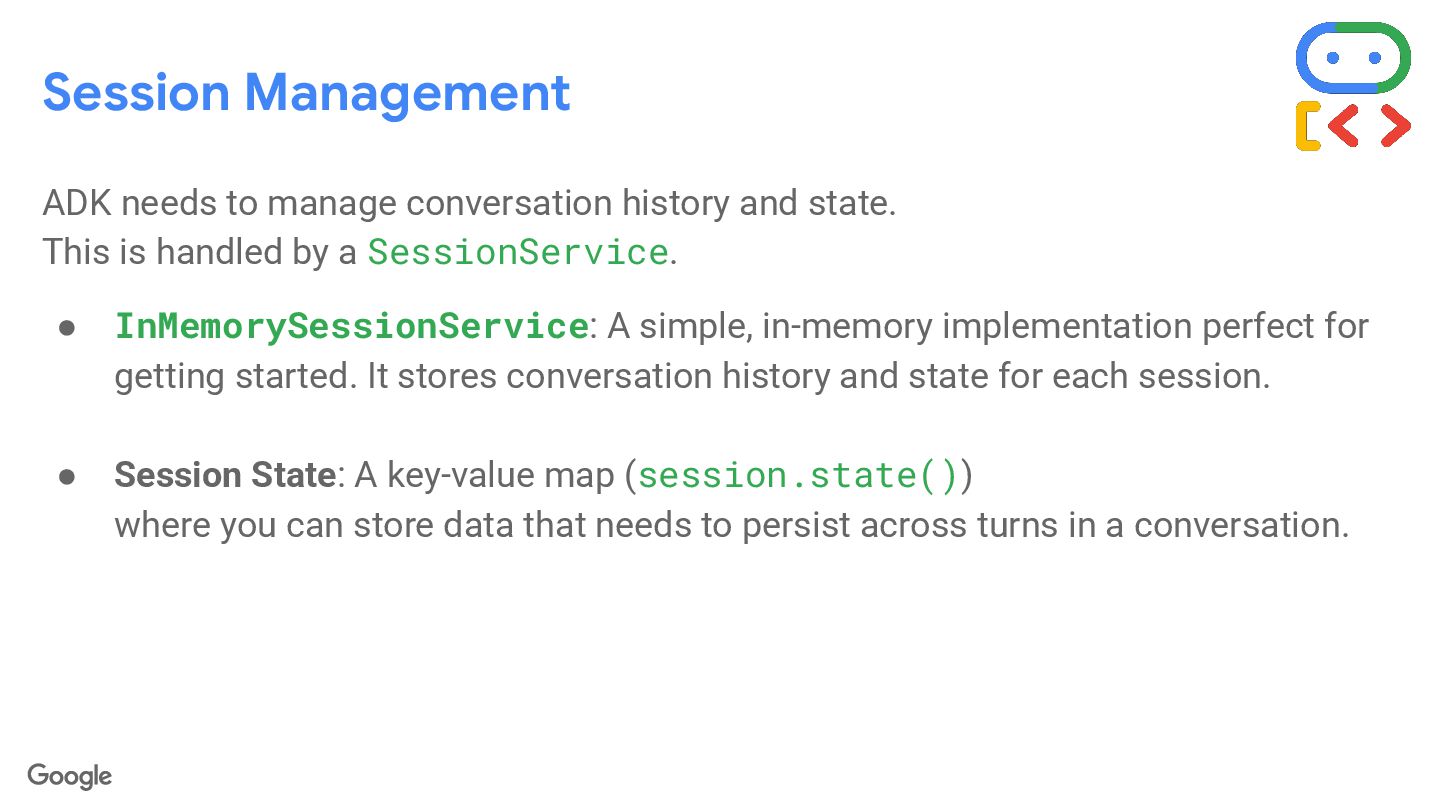Click the line 'ADK needs to manage conversation history'
This screenshot has height=810, width=1440.
pyautogui.click(x=468, y=203)
